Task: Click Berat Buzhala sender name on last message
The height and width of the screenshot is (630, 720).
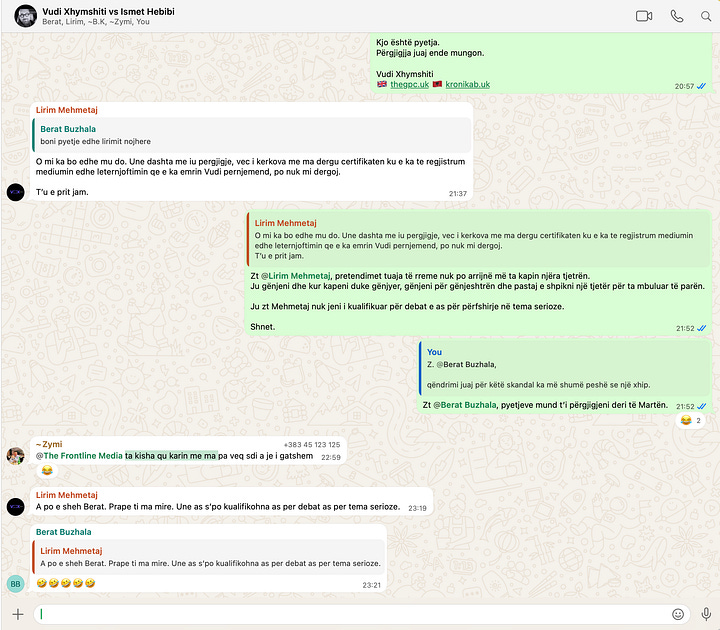Action: pyautogui.click(x=63, y=532)
